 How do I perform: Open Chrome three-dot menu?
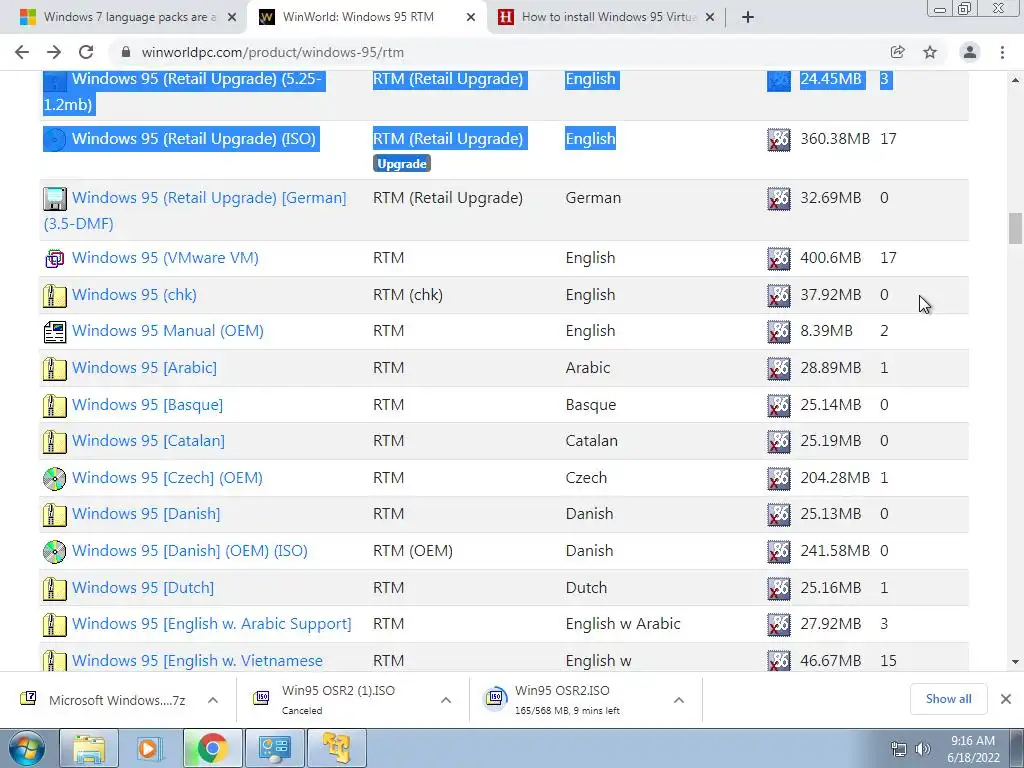coord(1002,52)
